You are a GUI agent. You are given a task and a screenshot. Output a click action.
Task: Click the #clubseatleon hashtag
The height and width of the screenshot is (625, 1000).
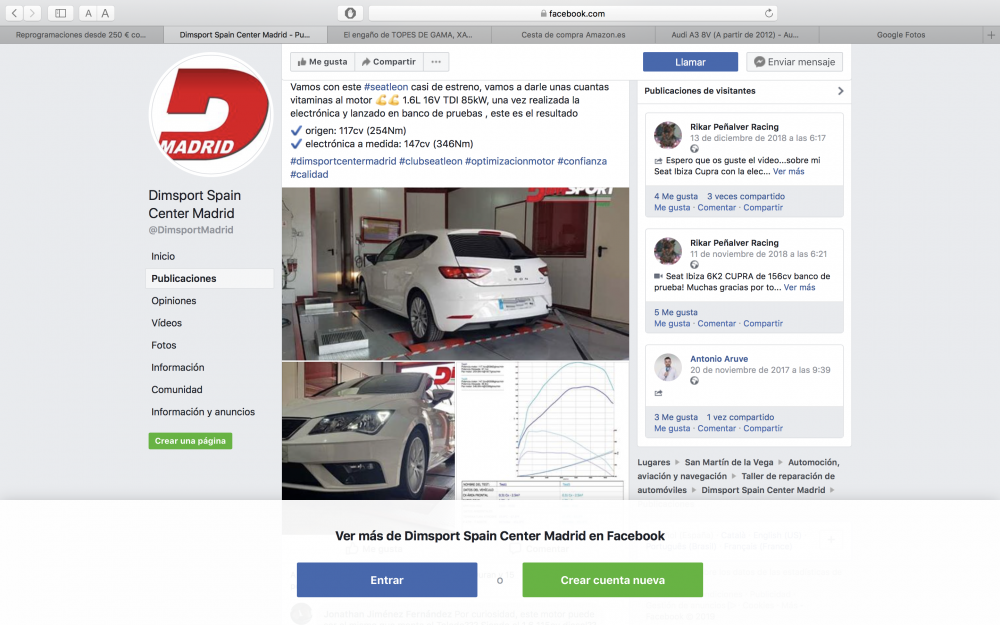click(430, 161)
